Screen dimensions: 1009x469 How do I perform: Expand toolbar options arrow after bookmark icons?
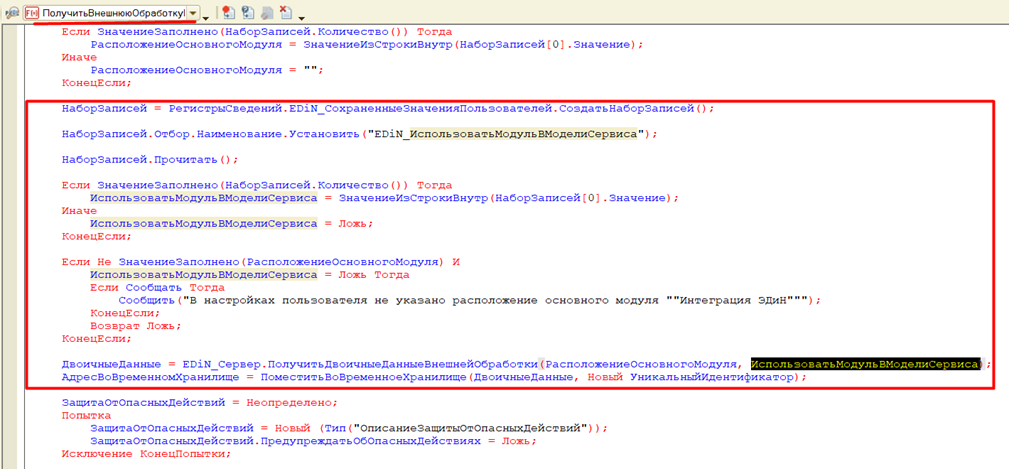[x=303, y=15]
